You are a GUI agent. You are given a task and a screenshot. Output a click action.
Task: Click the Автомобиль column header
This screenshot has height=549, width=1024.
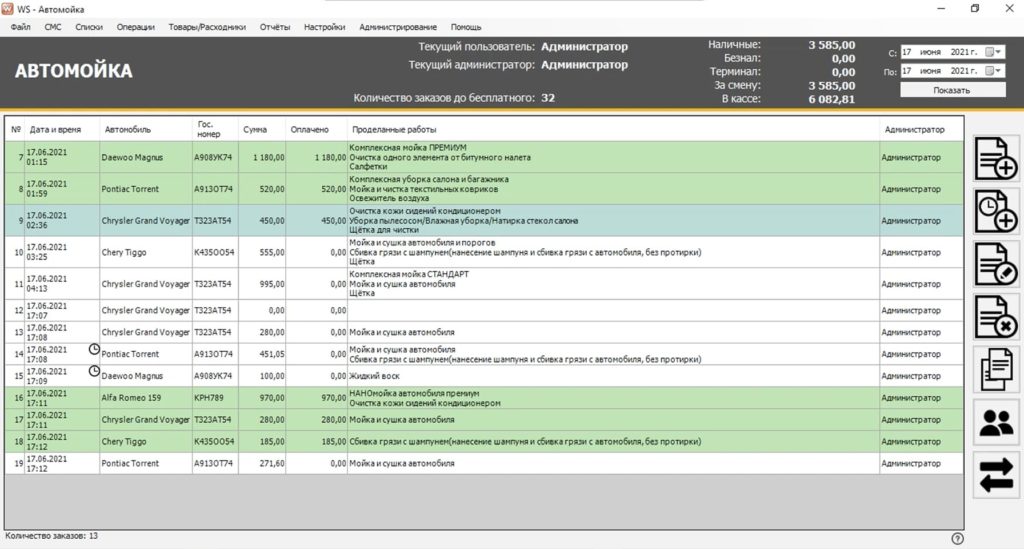point(146,129)
